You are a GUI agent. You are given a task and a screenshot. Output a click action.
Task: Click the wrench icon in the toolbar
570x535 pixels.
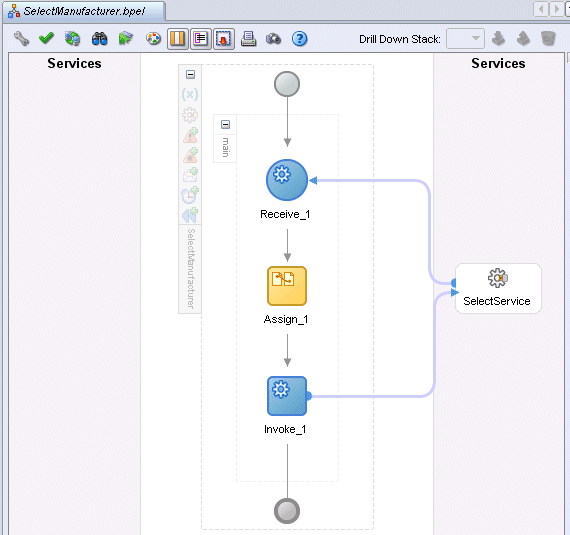pos(21,39)
